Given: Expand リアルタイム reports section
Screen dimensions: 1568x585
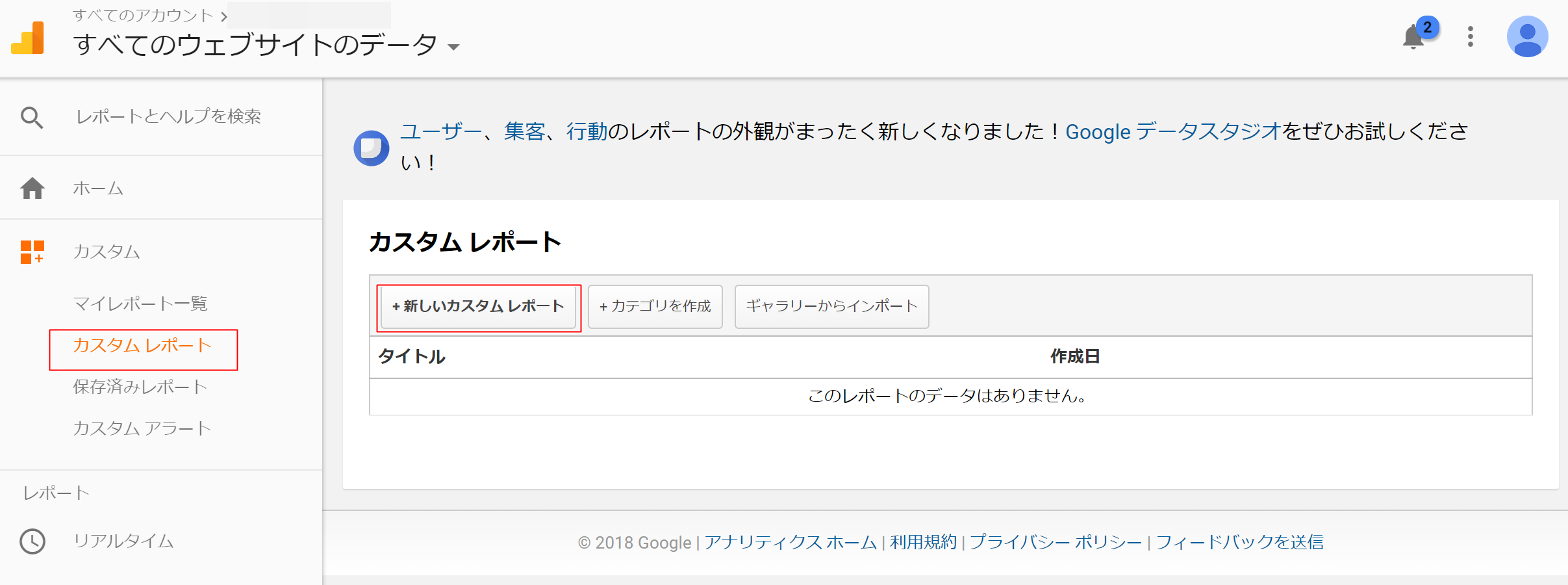Looking at the screenshot, I should click(123, 541).
